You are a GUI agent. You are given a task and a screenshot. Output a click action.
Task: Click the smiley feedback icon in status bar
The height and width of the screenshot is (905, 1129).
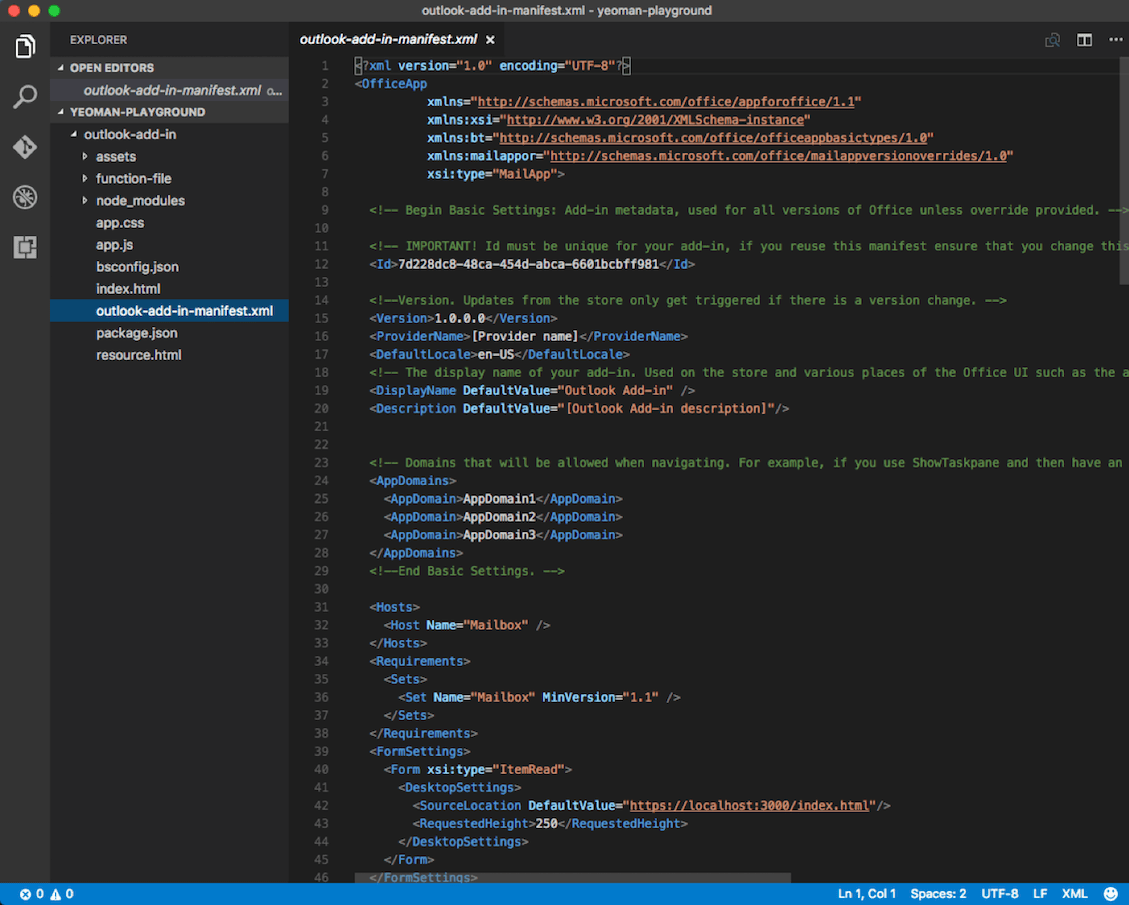[x=1109, y=892]
